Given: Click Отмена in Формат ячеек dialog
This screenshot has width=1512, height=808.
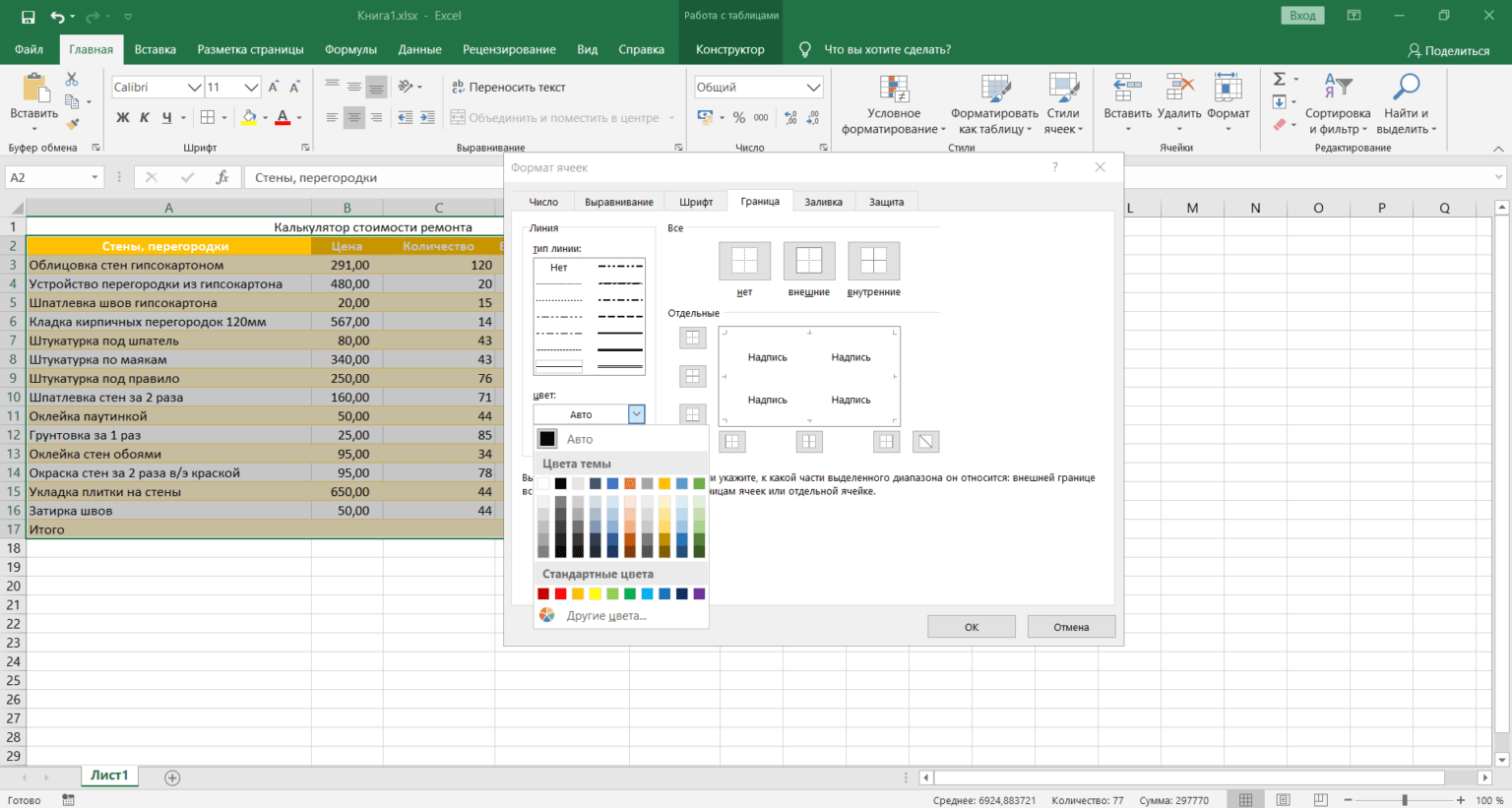Looking at the screenshot, I should point(1071,627).
